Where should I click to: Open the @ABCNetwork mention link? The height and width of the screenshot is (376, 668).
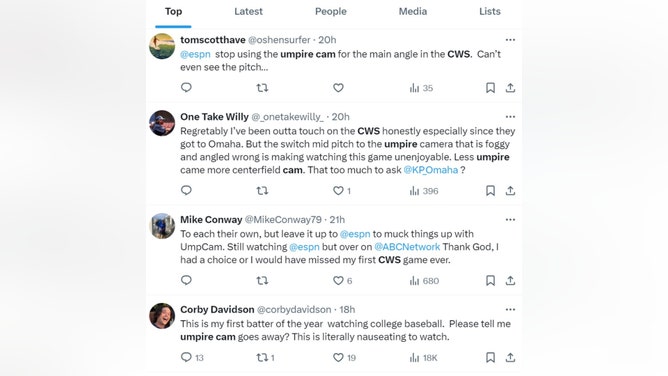pyautogui.click(x=407, y=247)
